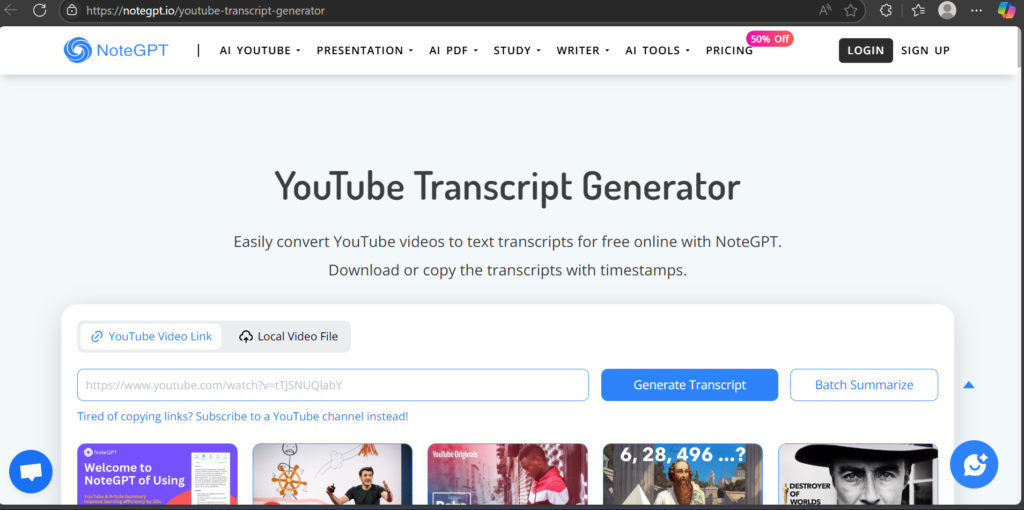Open the Destroyer of Worlds thumbnail
1024x510 pixels.
858,475
